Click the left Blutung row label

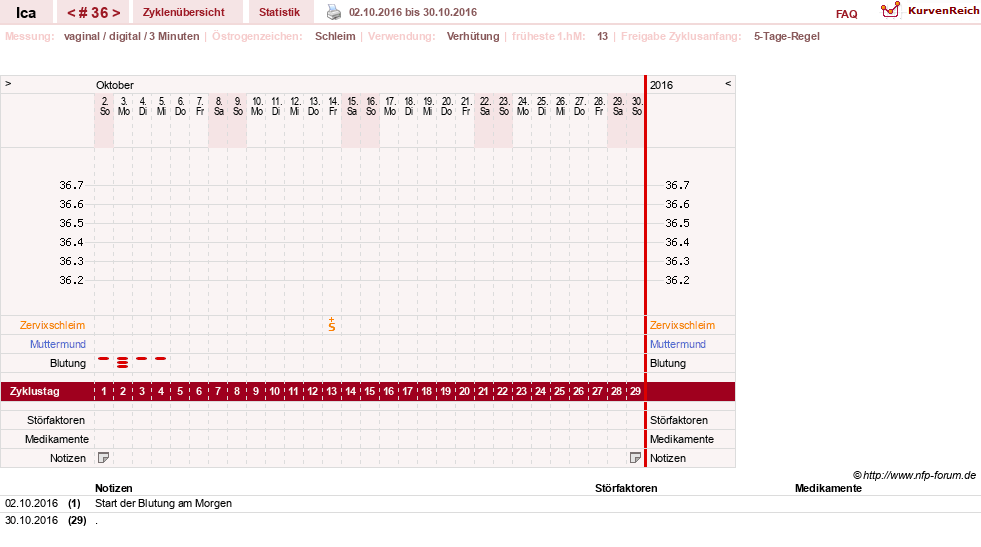click(68, 363)
